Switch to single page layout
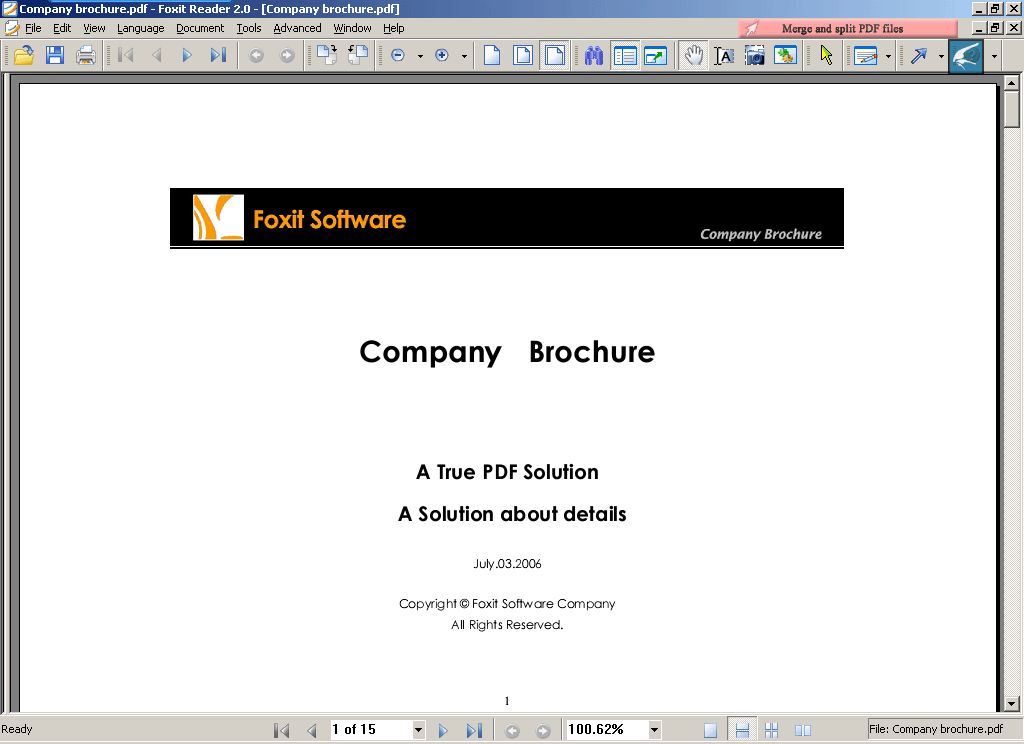1024x744 pixels. pyautogui.click(x=711, y=730)
